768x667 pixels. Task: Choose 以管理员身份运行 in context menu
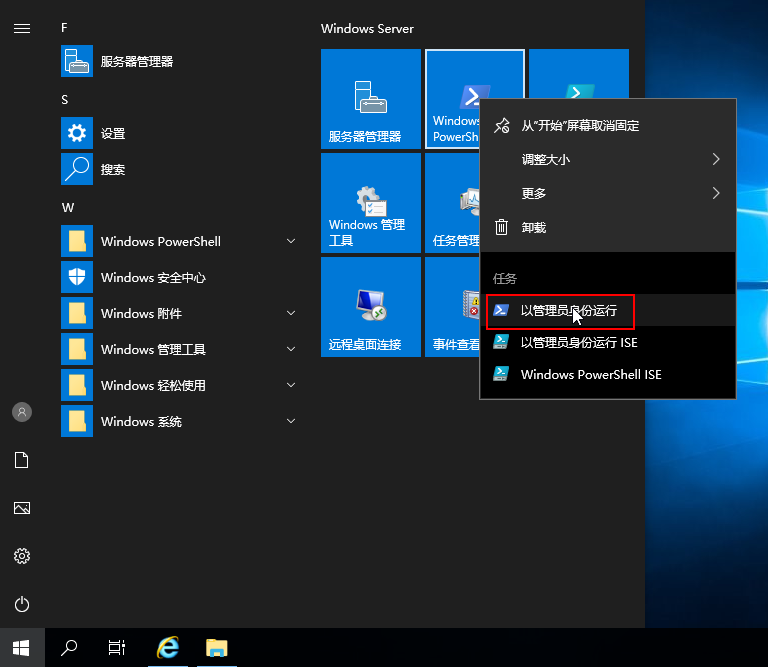tap(607, 310)
